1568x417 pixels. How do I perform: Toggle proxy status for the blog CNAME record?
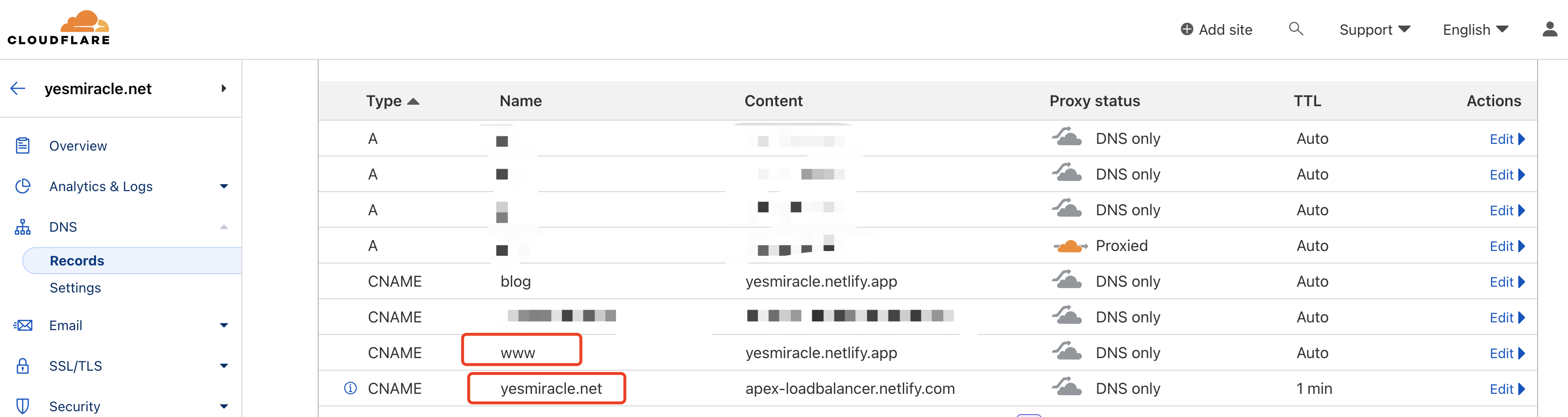tap(1067, 280)
